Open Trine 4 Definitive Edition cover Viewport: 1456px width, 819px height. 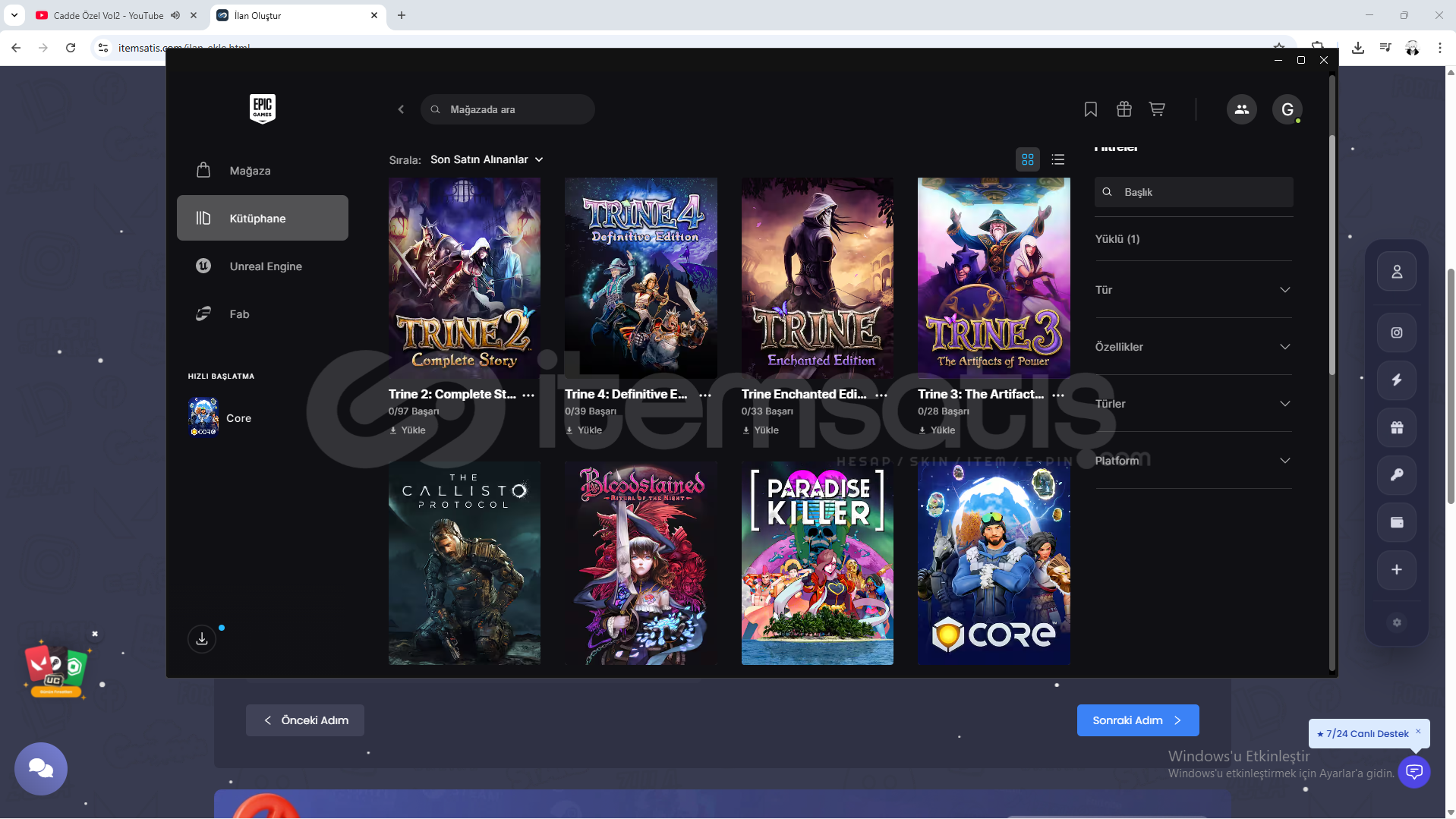click(641, 278)
